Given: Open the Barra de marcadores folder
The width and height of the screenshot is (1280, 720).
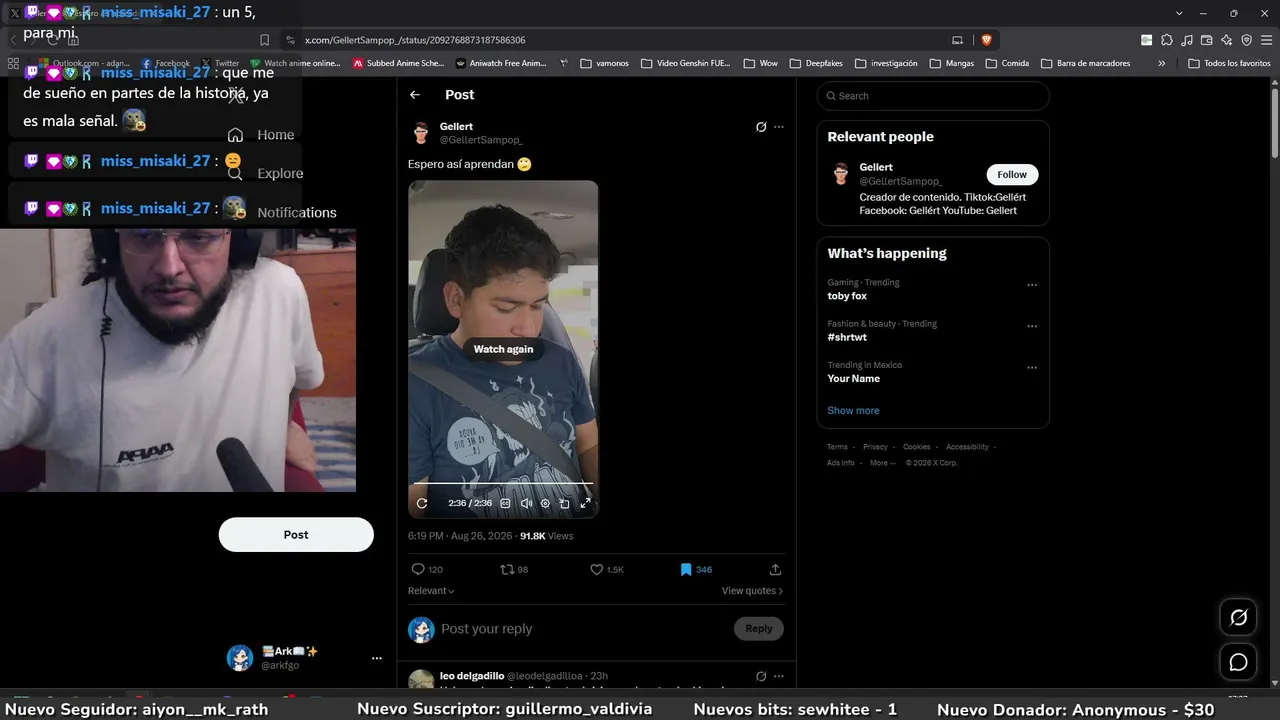Looking at the screenshot, I should pos(1085,63).
